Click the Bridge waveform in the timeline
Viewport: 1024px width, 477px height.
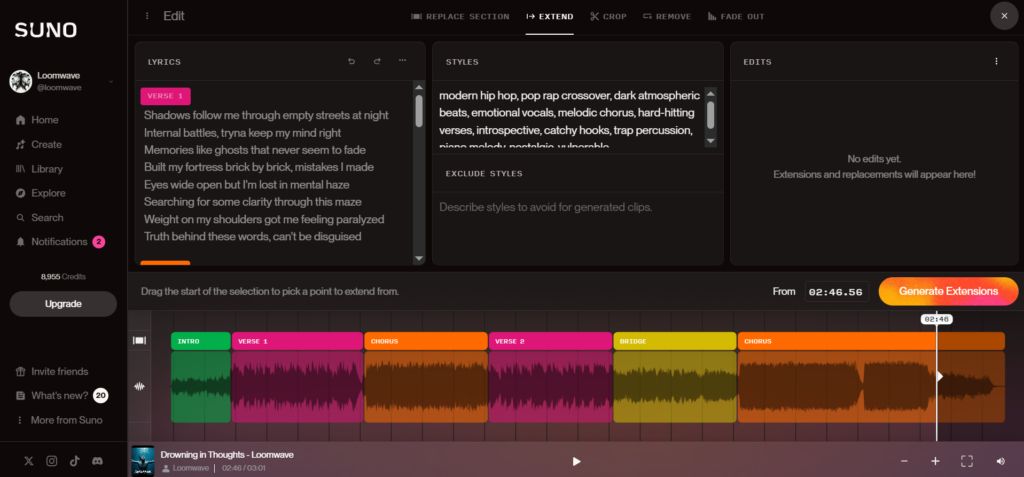pyautogui.click(x=675, y=387)
